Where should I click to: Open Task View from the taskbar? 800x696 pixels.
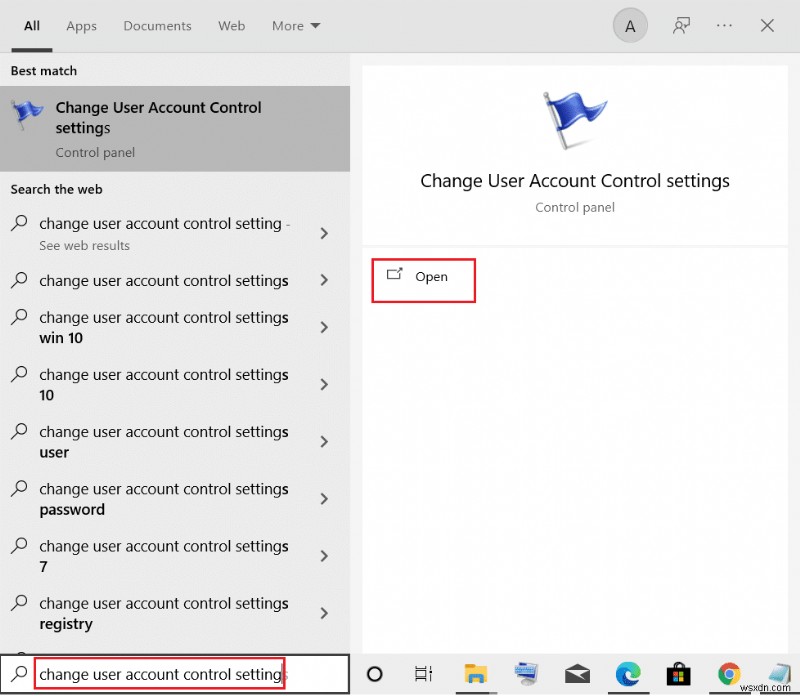(x=423, y=675)
